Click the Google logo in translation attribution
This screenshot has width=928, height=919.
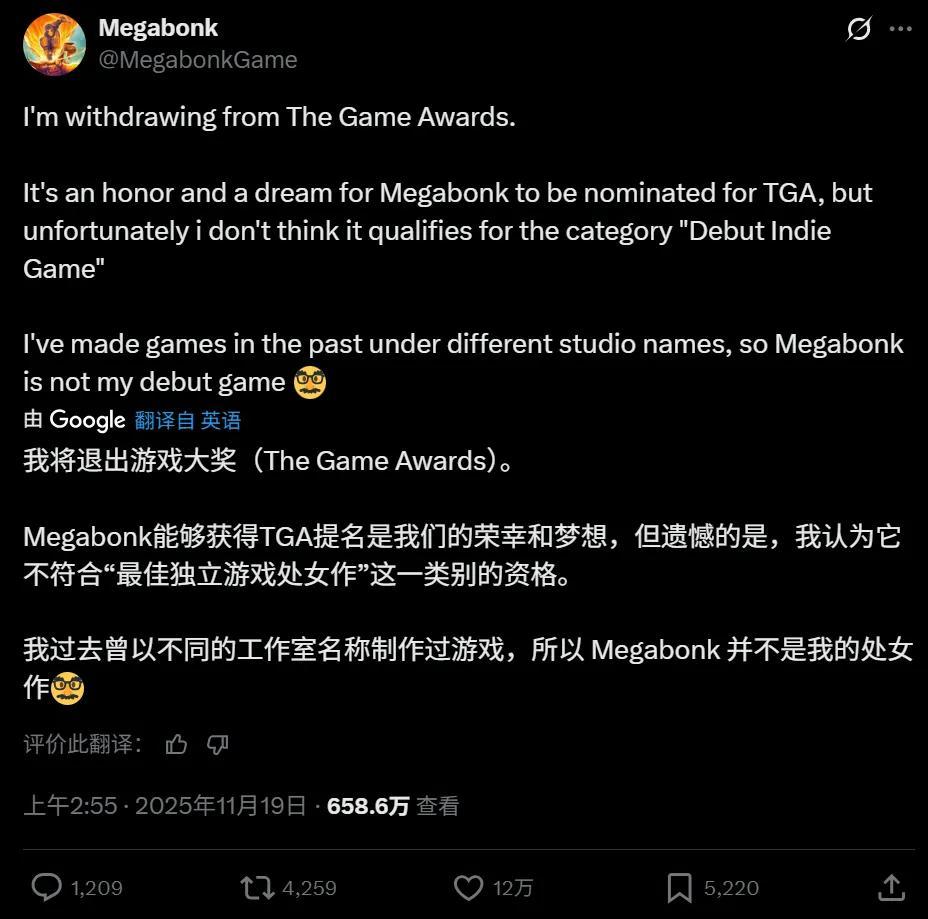tap(87, 420)
